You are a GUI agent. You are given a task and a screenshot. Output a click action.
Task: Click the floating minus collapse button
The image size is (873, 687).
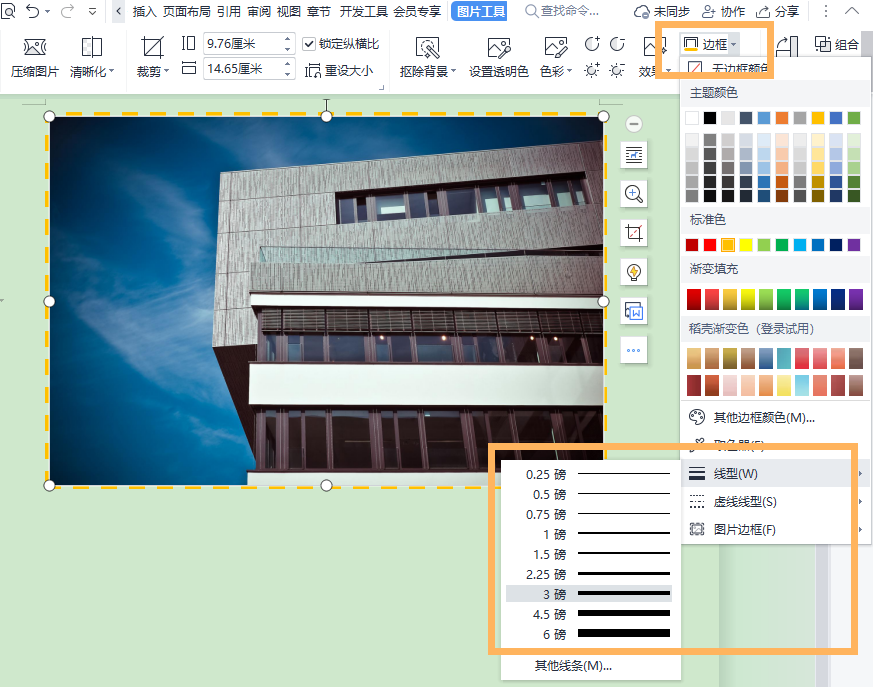[x=634, y=124]
